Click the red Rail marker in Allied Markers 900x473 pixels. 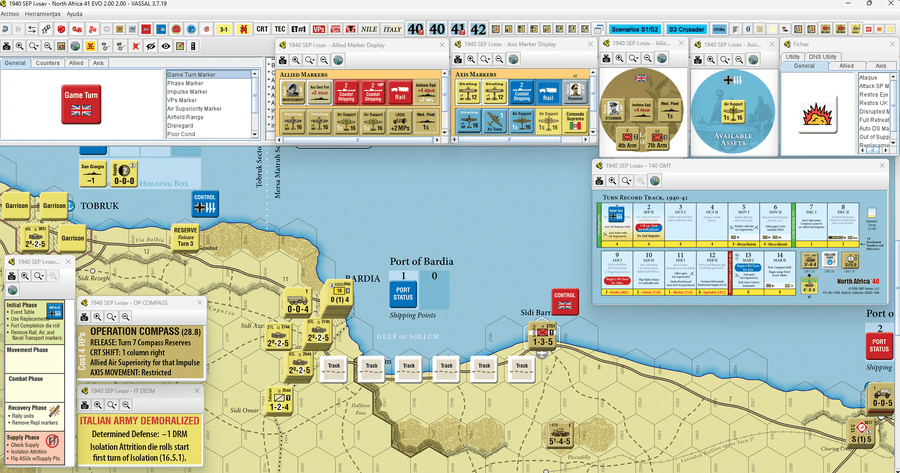(x=400, y=92)
